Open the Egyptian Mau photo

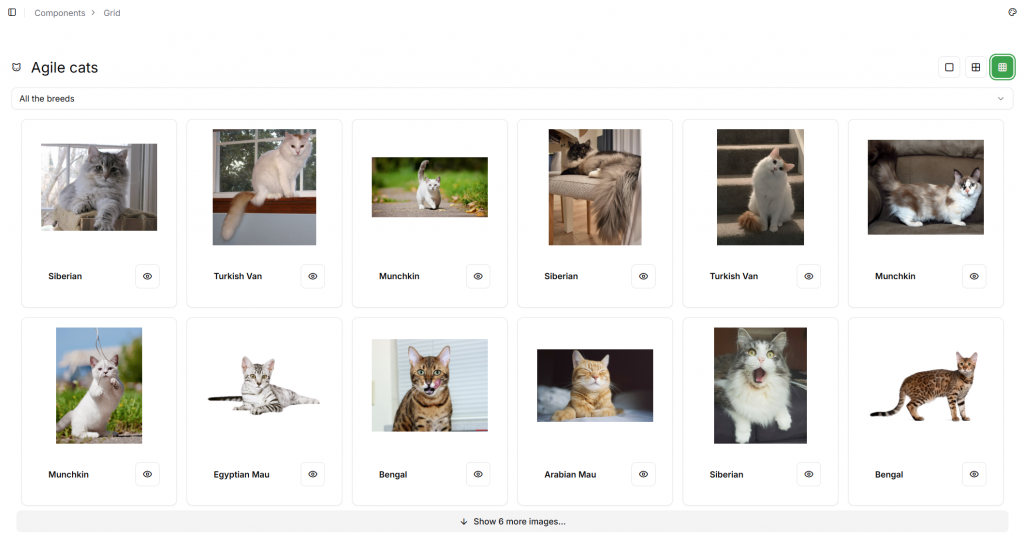point(264,386)
